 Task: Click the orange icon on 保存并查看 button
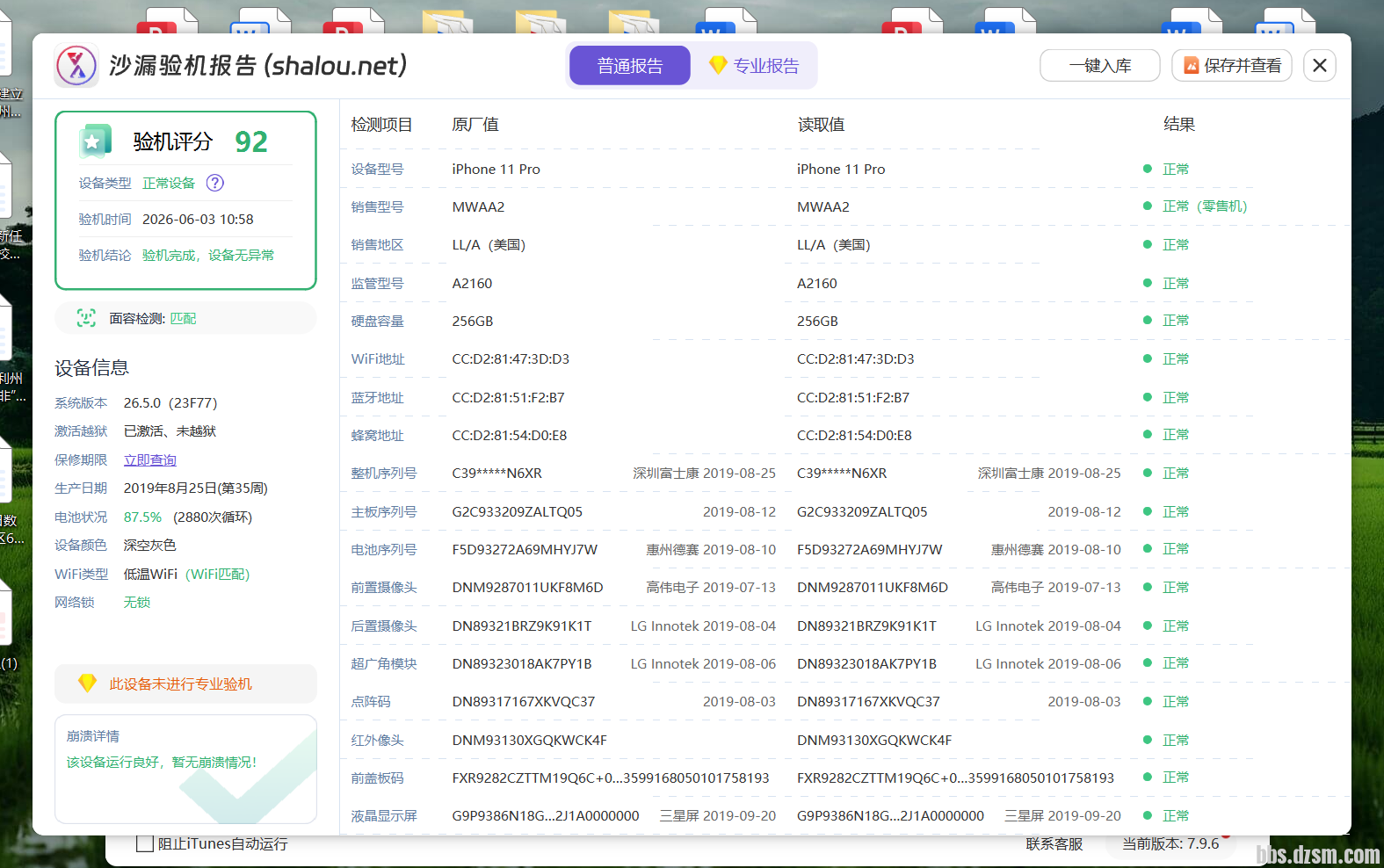coord(1191,65)
